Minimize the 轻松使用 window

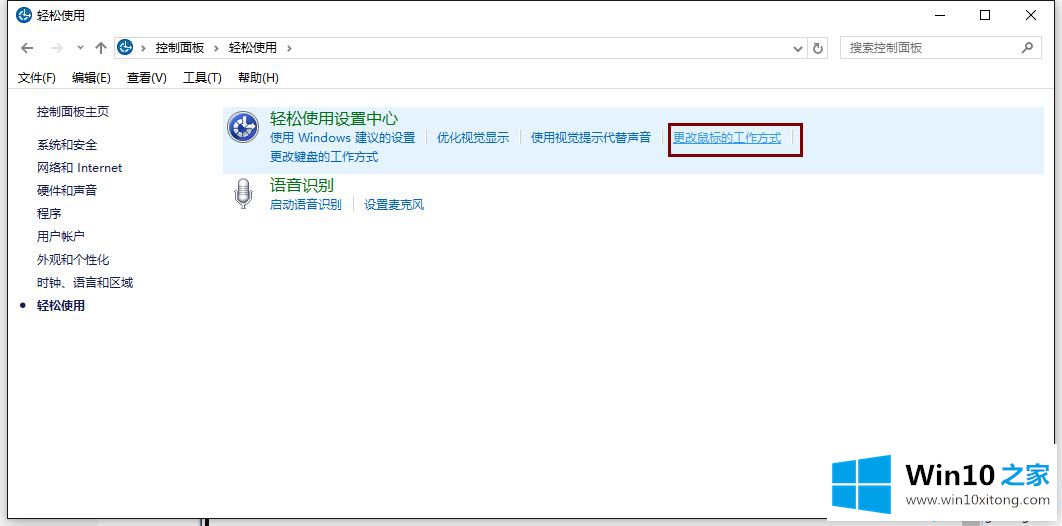(939, 15)
